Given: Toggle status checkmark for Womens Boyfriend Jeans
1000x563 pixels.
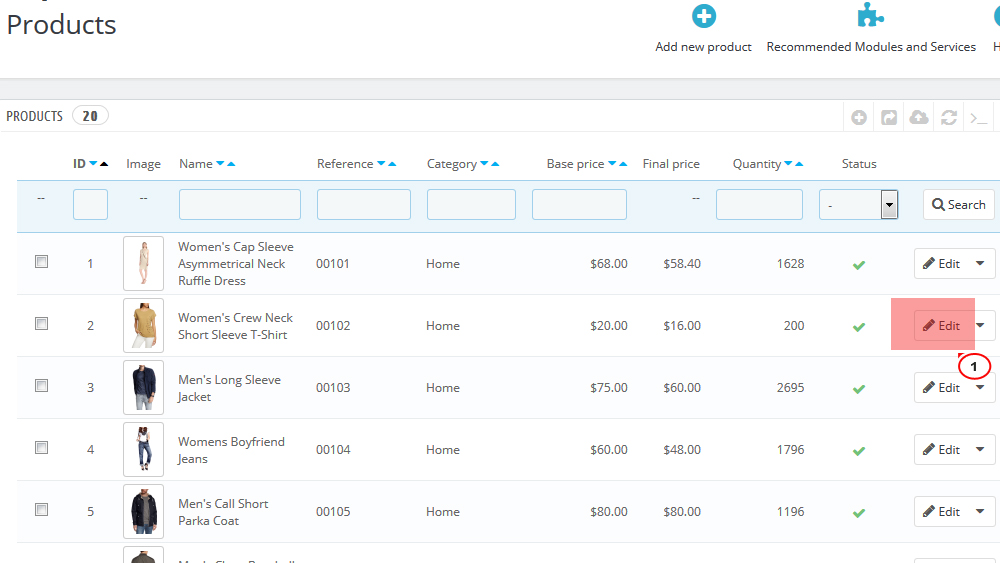Looking at the screenshot, I should pyautogui.click(x=859, y=451).
